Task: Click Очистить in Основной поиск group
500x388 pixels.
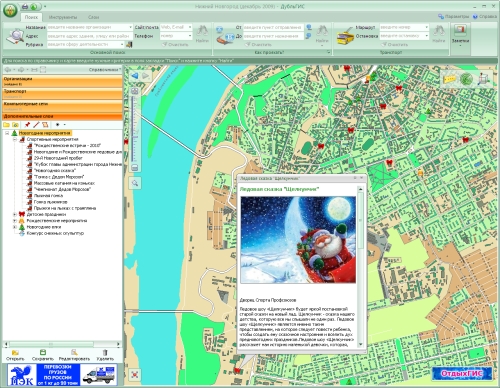Action: tap(175, 44)
